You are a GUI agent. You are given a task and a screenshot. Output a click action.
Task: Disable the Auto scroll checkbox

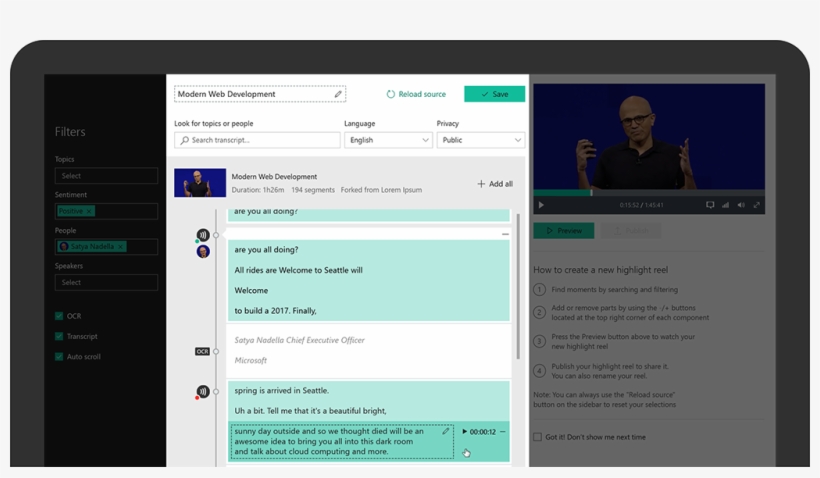[59, 356]
